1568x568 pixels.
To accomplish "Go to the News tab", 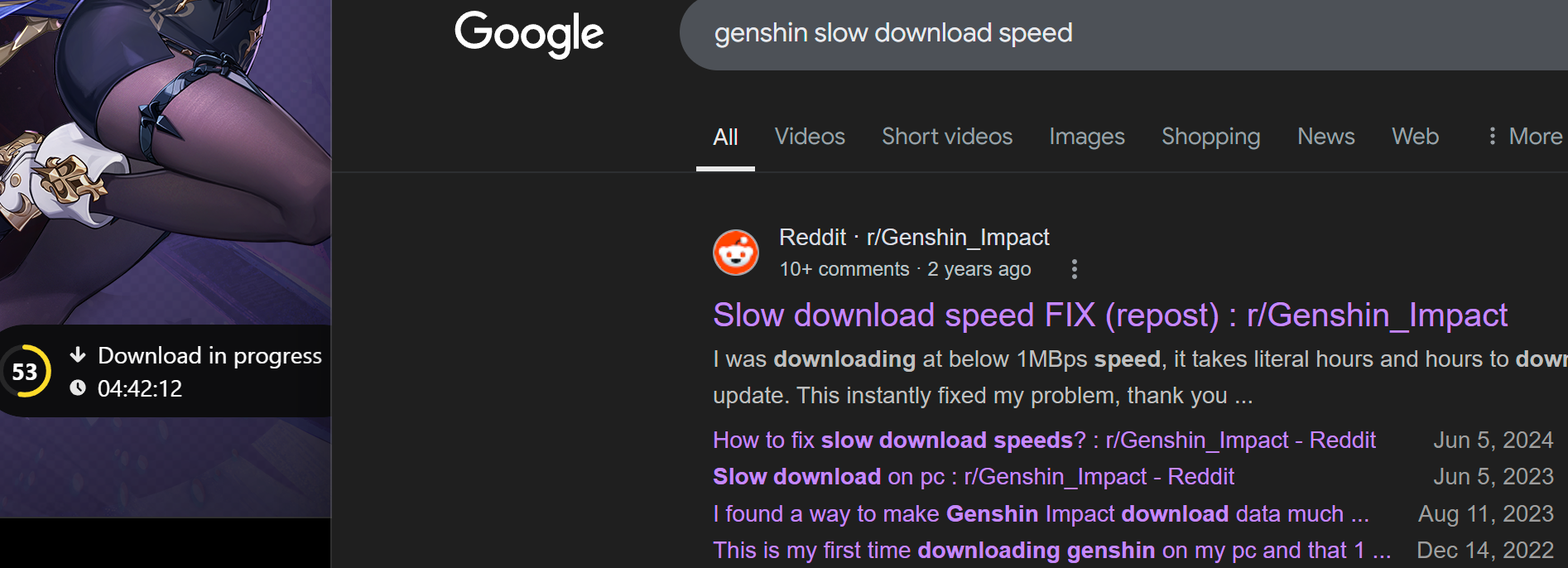I will (x=1326, y=137).
